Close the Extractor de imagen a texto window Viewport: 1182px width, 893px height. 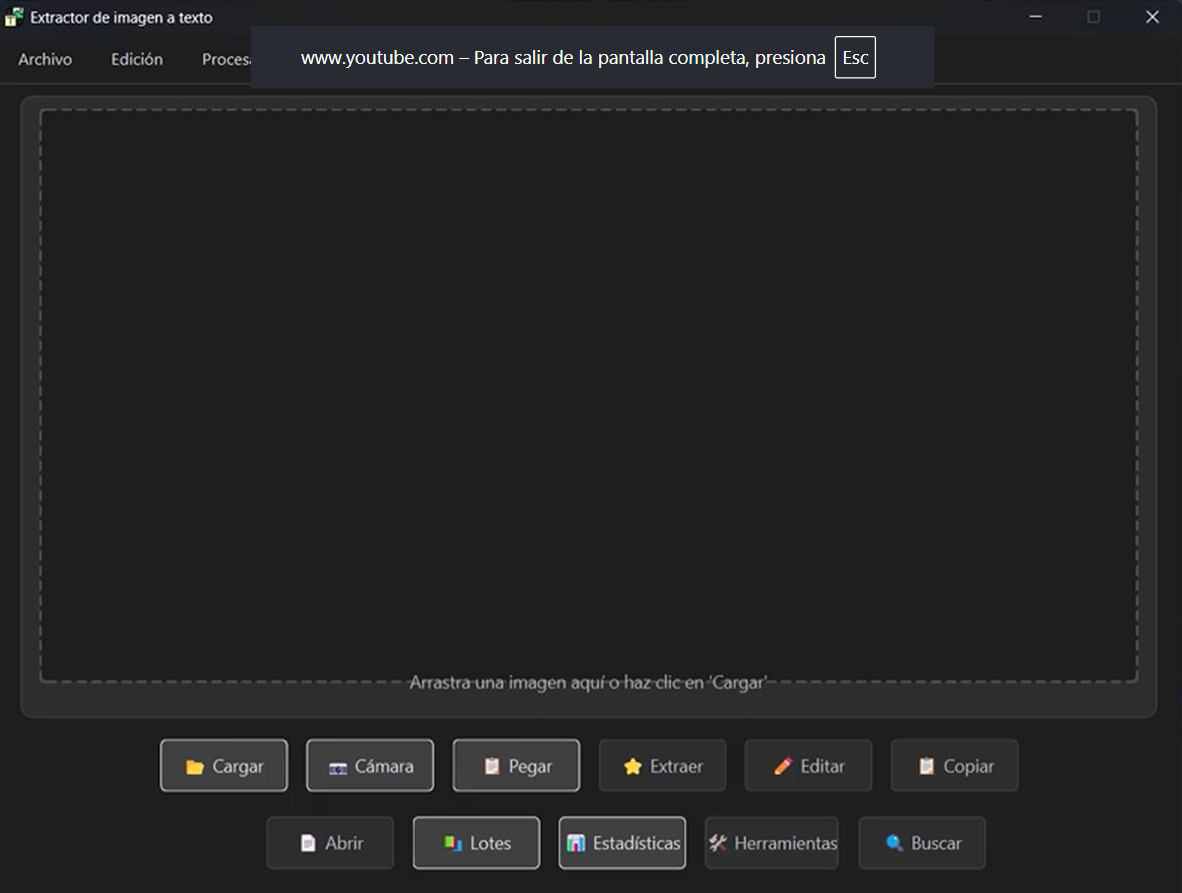point(1152,17)
